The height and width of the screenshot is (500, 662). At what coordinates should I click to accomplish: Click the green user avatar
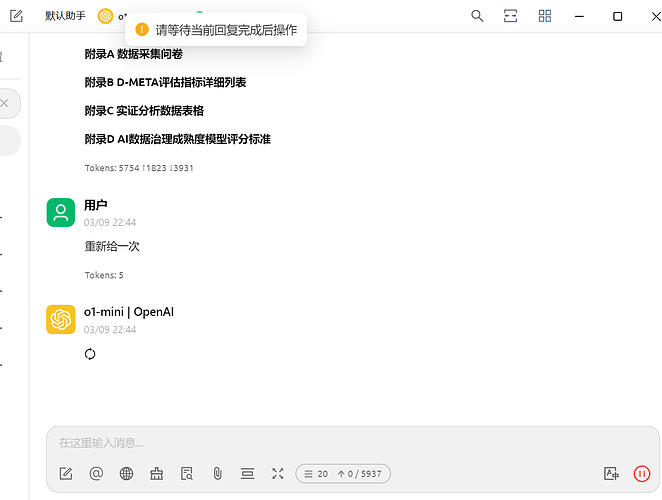coord(61,212)
